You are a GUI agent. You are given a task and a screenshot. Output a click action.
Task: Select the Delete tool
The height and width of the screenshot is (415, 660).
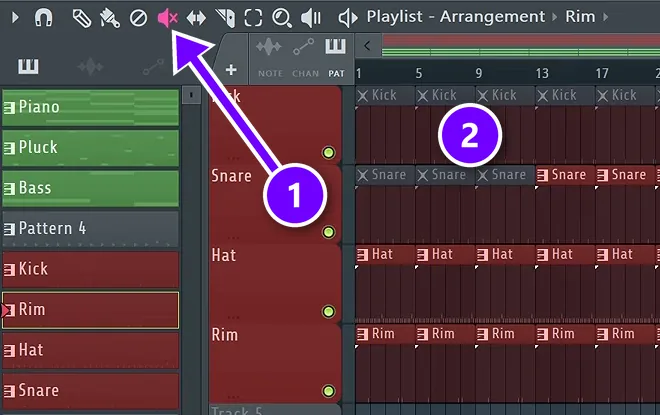138,18
